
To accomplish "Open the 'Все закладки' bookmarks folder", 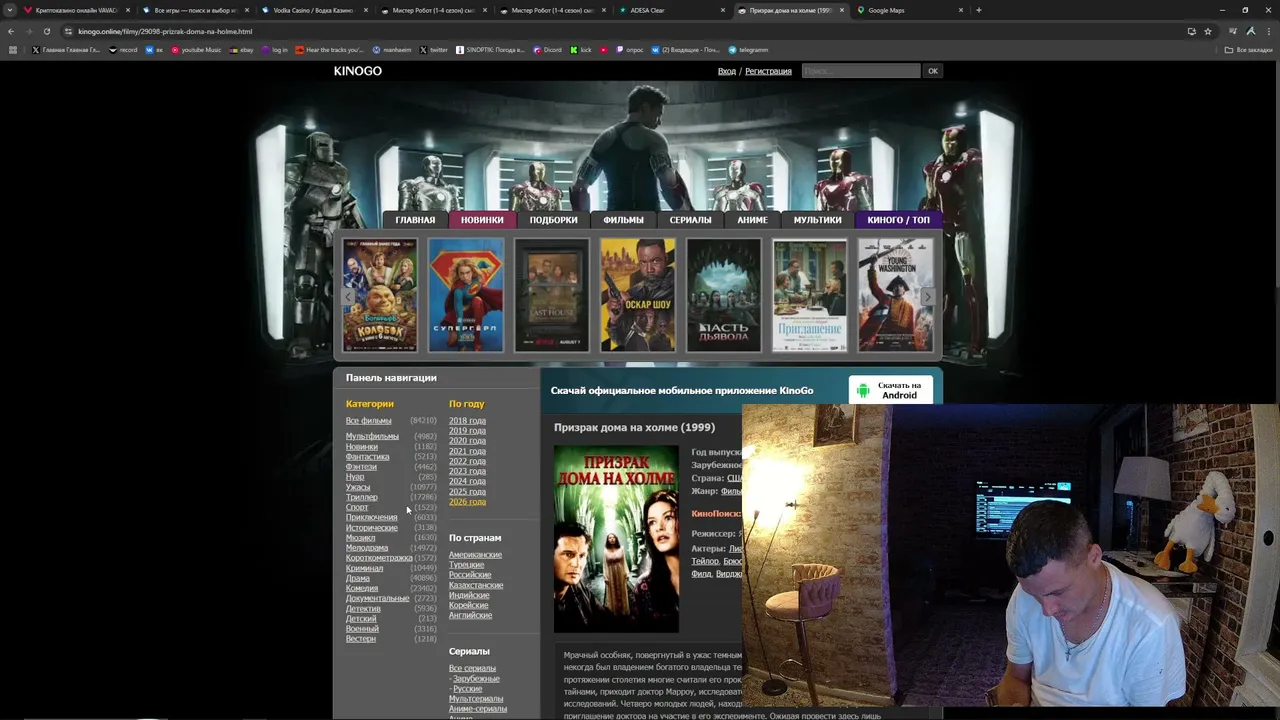I will pos(1249,50).
